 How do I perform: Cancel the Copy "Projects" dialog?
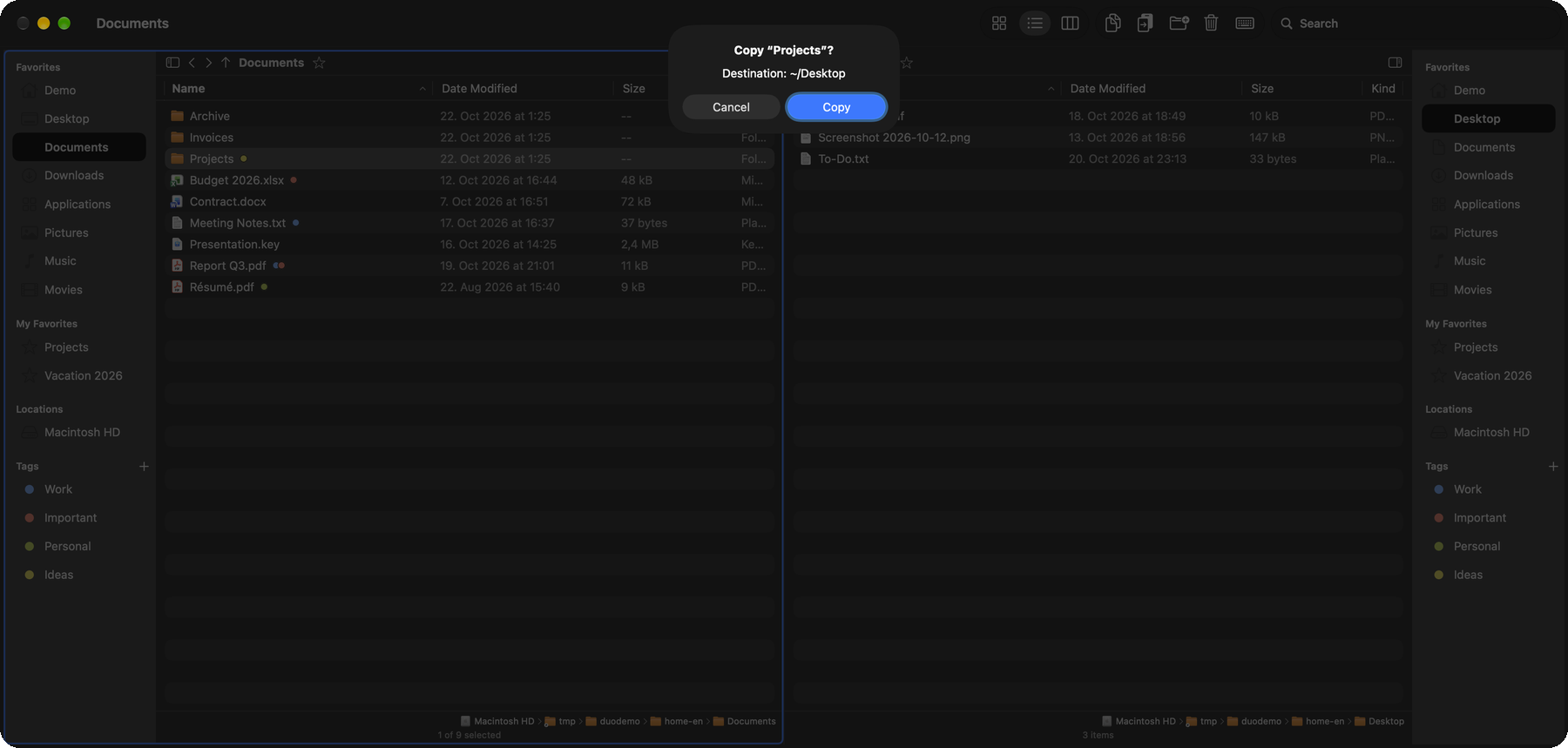[731, 107]
